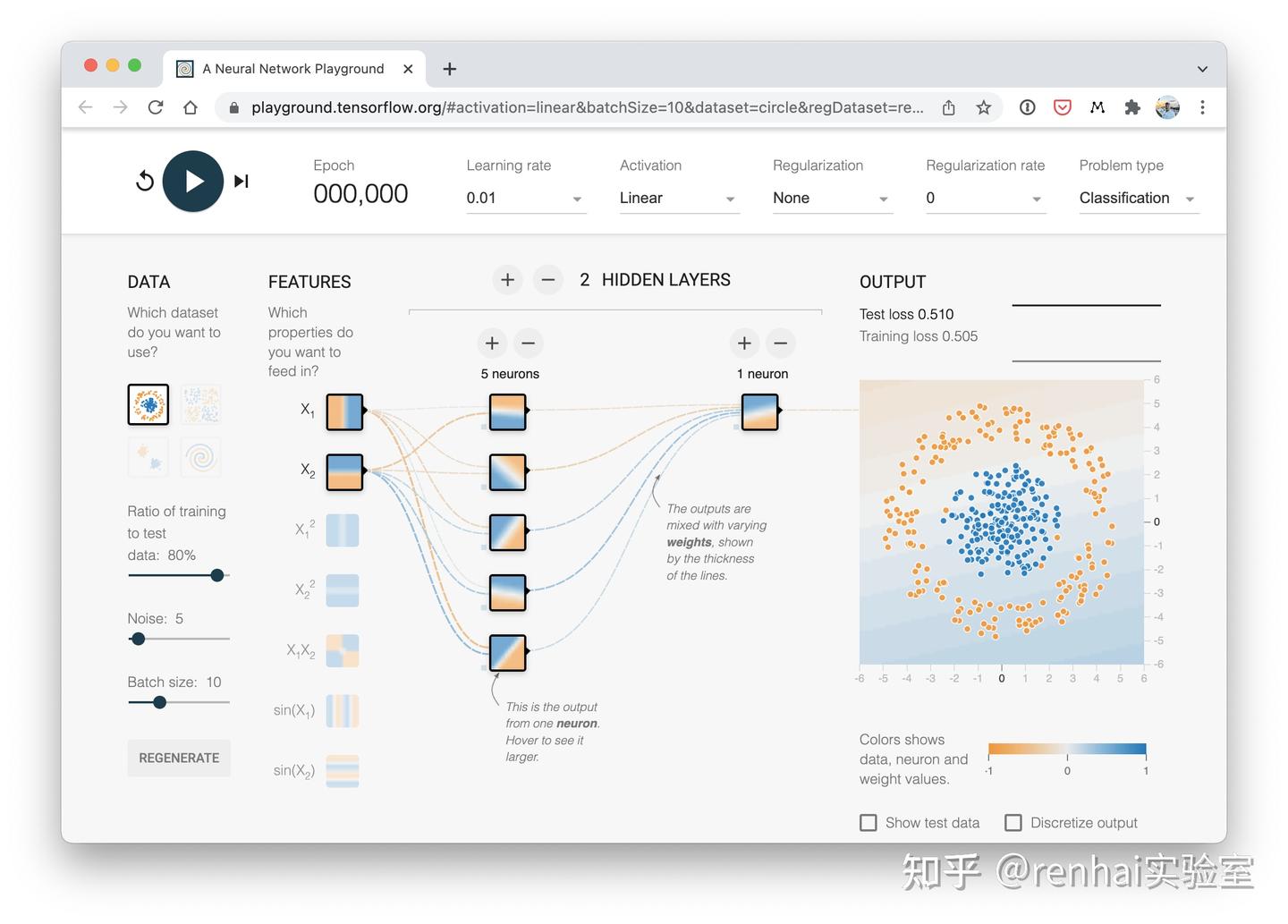Add a neuron to the 1 neuron layer
Viewport: 1288px width, 924px height.
744,343
